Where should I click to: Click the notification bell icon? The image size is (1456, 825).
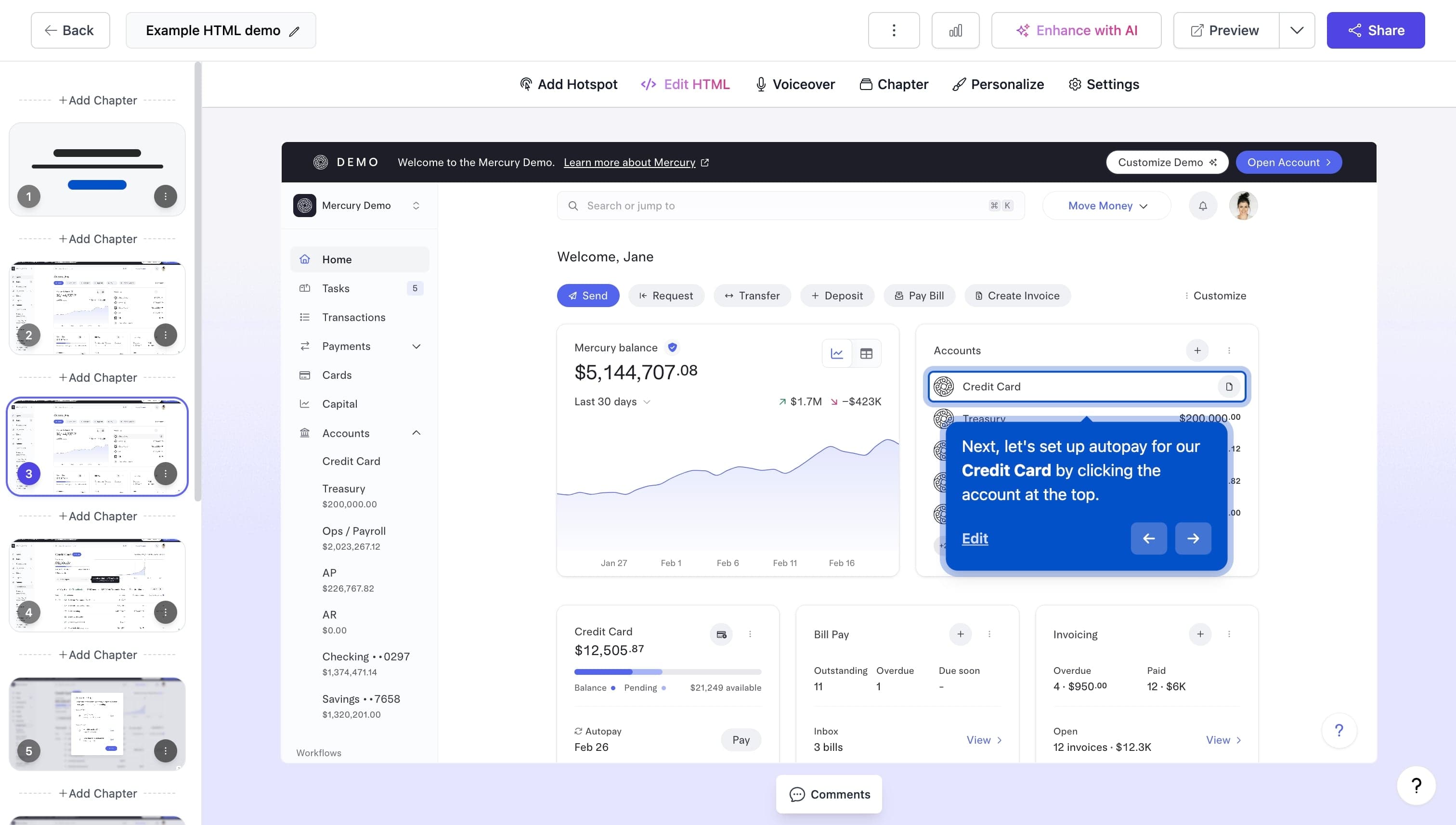point(1203,206)
